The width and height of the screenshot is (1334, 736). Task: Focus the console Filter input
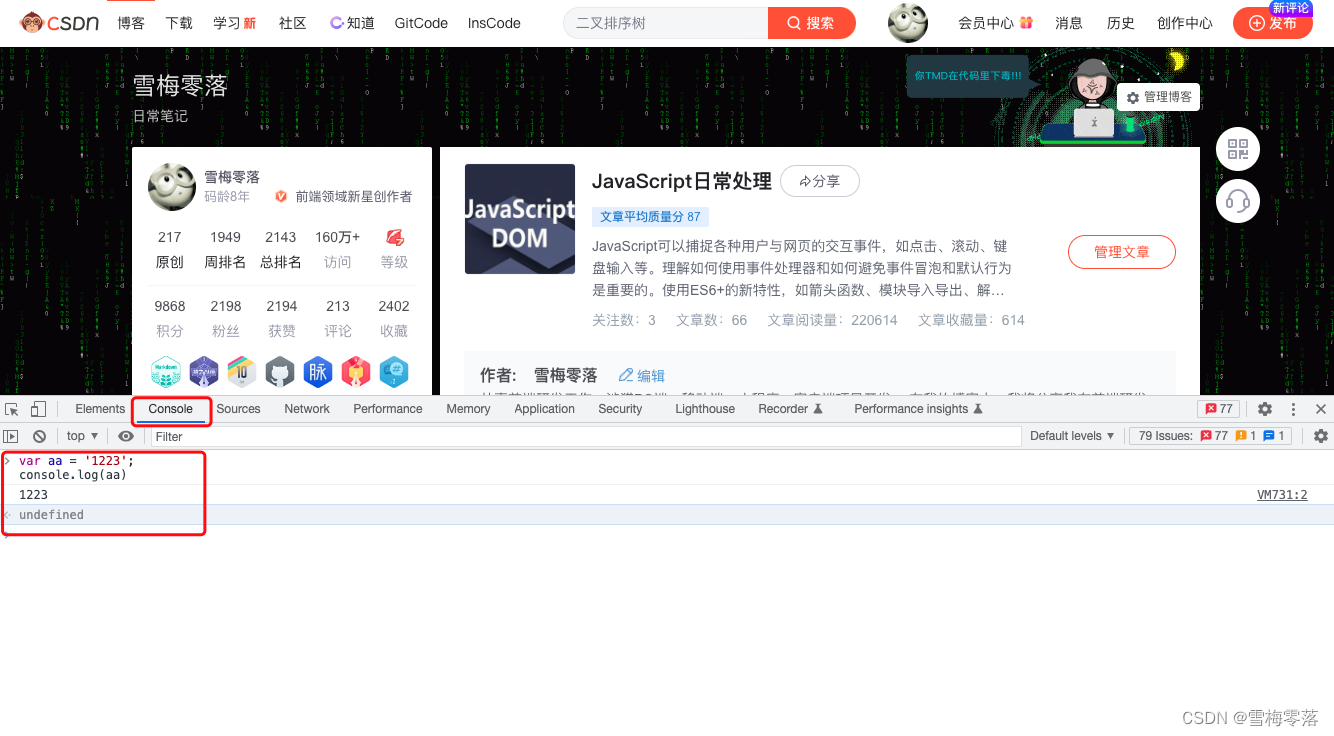tap(586, 436)
